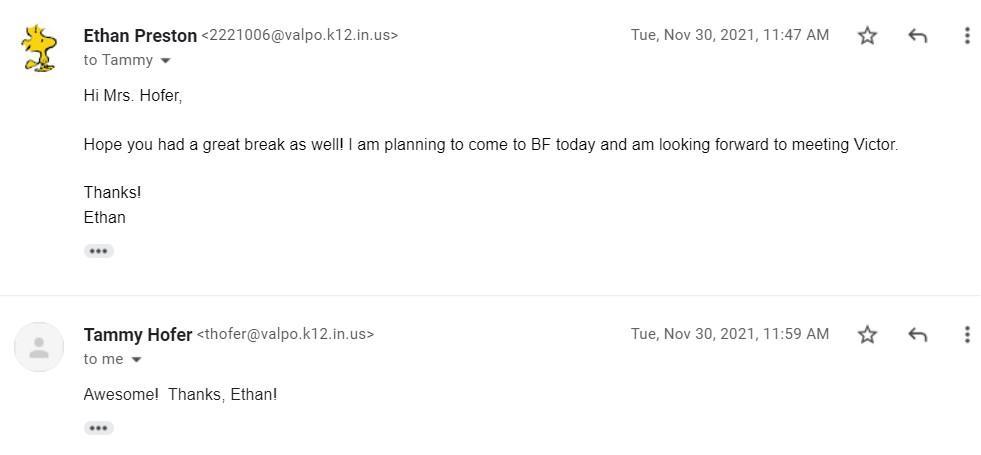Expand recipient details for 'to me'
The width and height of the screenshot is (981, 455).
[137, 360]
